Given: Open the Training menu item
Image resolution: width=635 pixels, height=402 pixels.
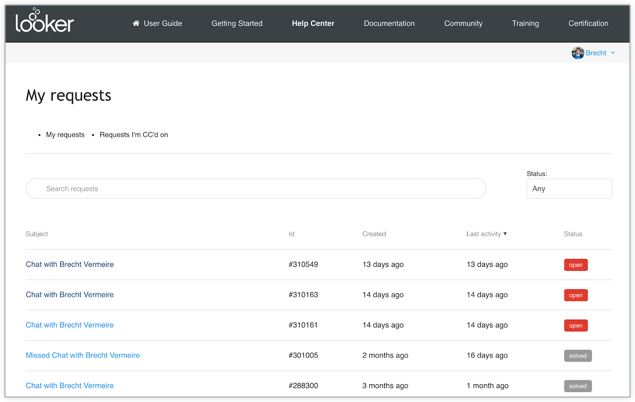Looking at the screenshot, I should pyautogui.click(x=525, y=23).
